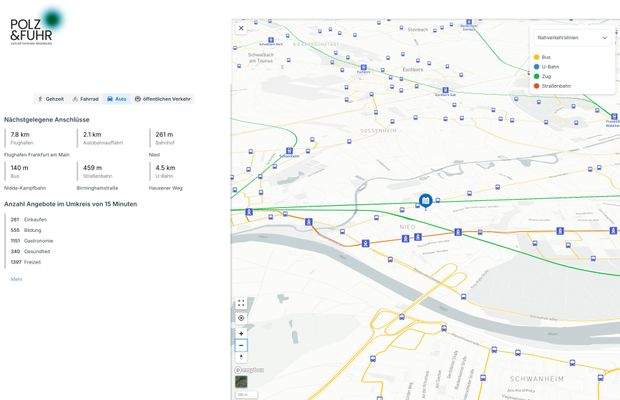Image resolution: width=620 pixels, height=400 pixels.
Task: Select the Auto travel mode
Action: tap(116, 99)
